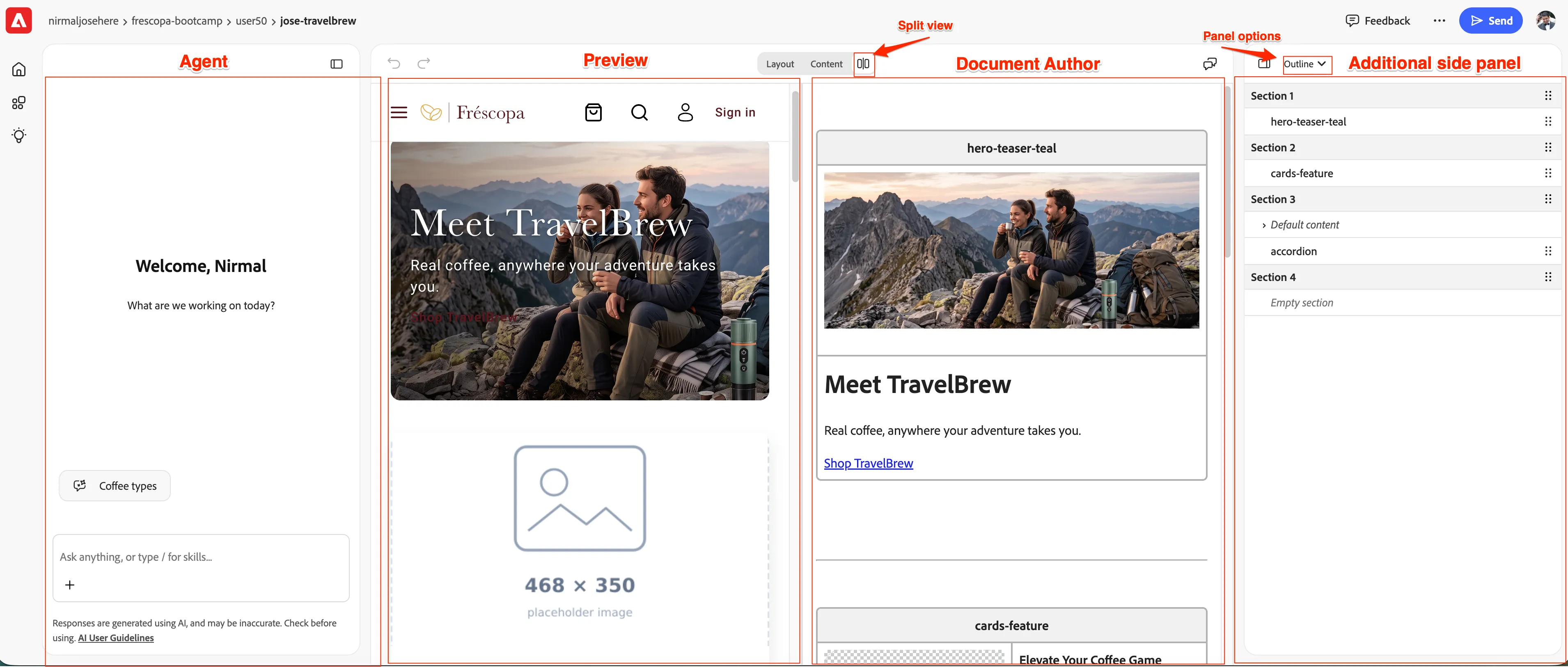Click the Adobe logo icon
The height and width of the screenshot is (667, 1568).
click(x=19, y=21)
